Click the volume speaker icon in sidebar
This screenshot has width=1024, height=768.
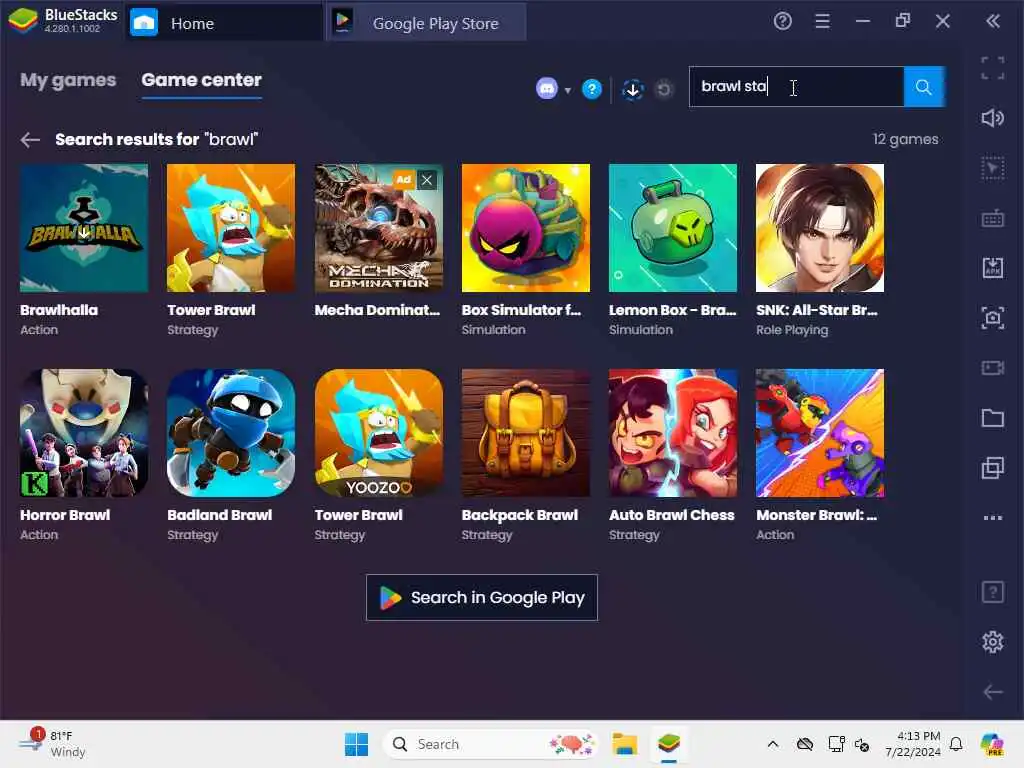click(x=993, y=118)
